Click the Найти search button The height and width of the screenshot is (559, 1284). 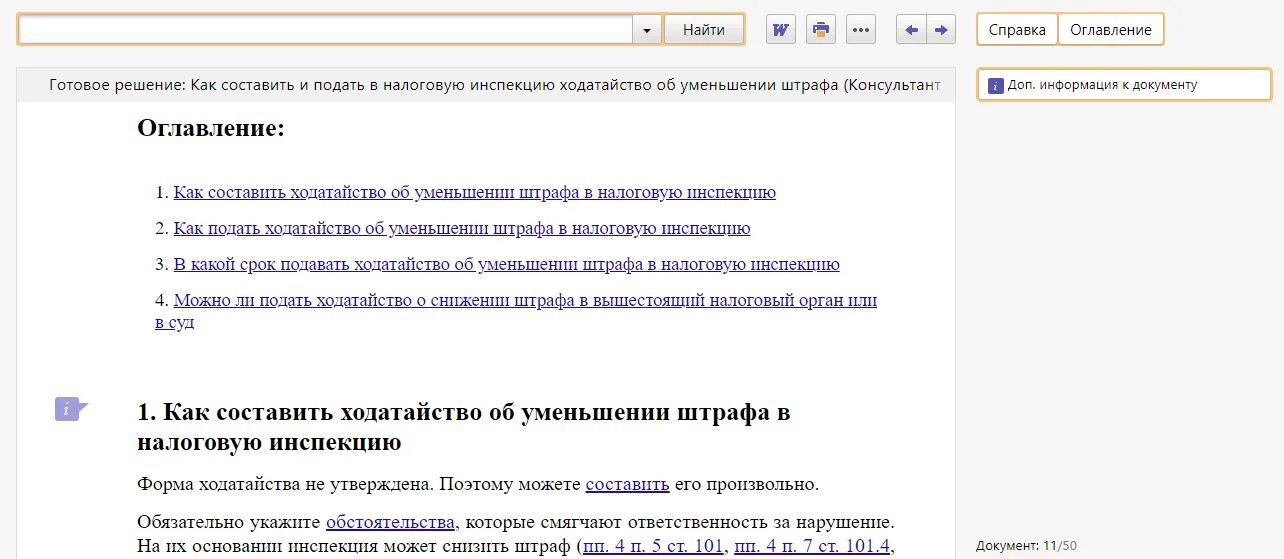(704, 30)
